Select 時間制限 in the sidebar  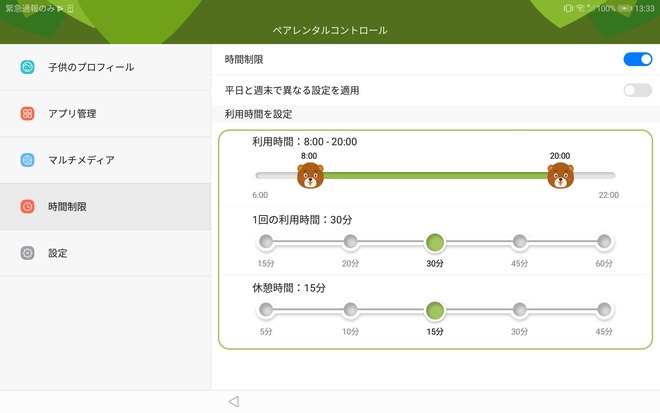click(105, 206)
